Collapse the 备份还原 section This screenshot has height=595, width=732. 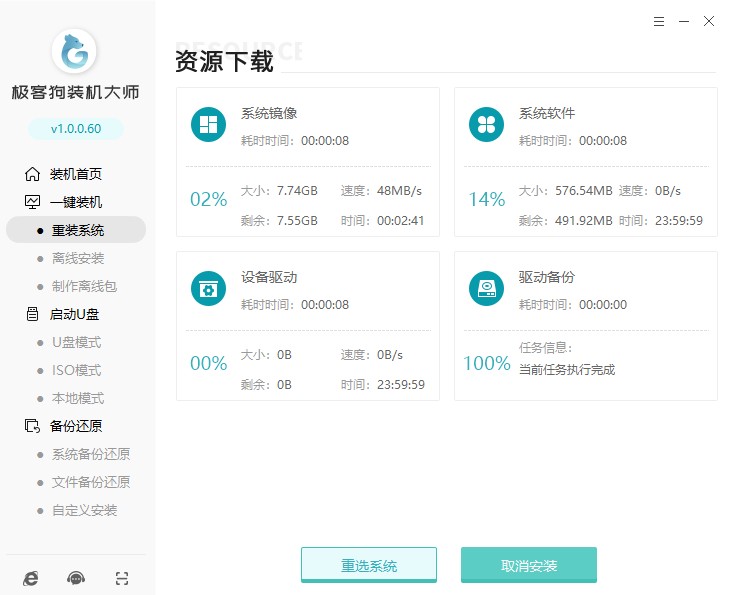pos(75,426)
